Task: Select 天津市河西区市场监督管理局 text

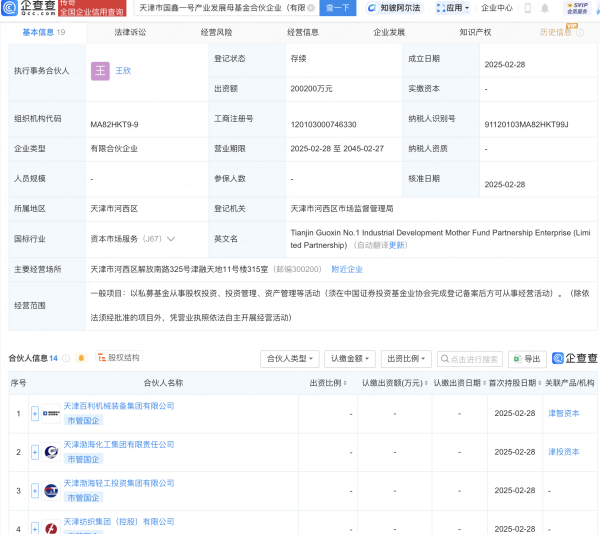Action: (342, 209)
